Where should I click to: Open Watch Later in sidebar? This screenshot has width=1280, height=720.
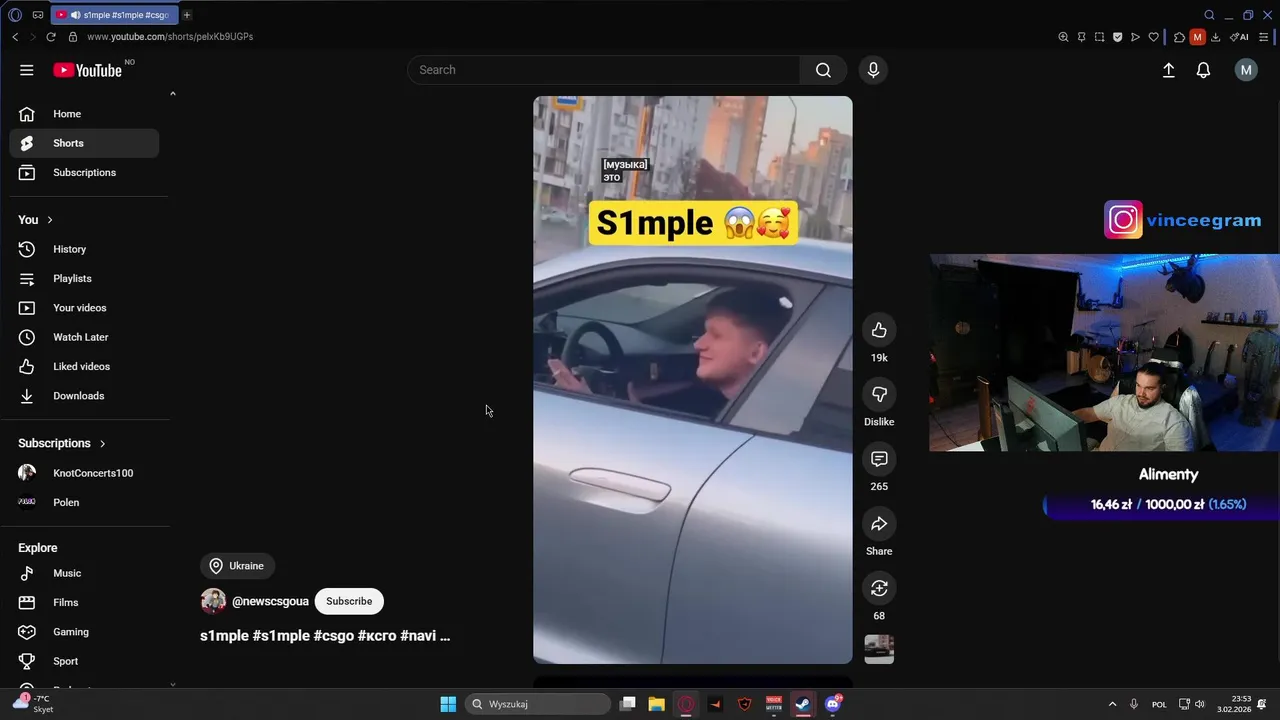click(x=84, y=337)
